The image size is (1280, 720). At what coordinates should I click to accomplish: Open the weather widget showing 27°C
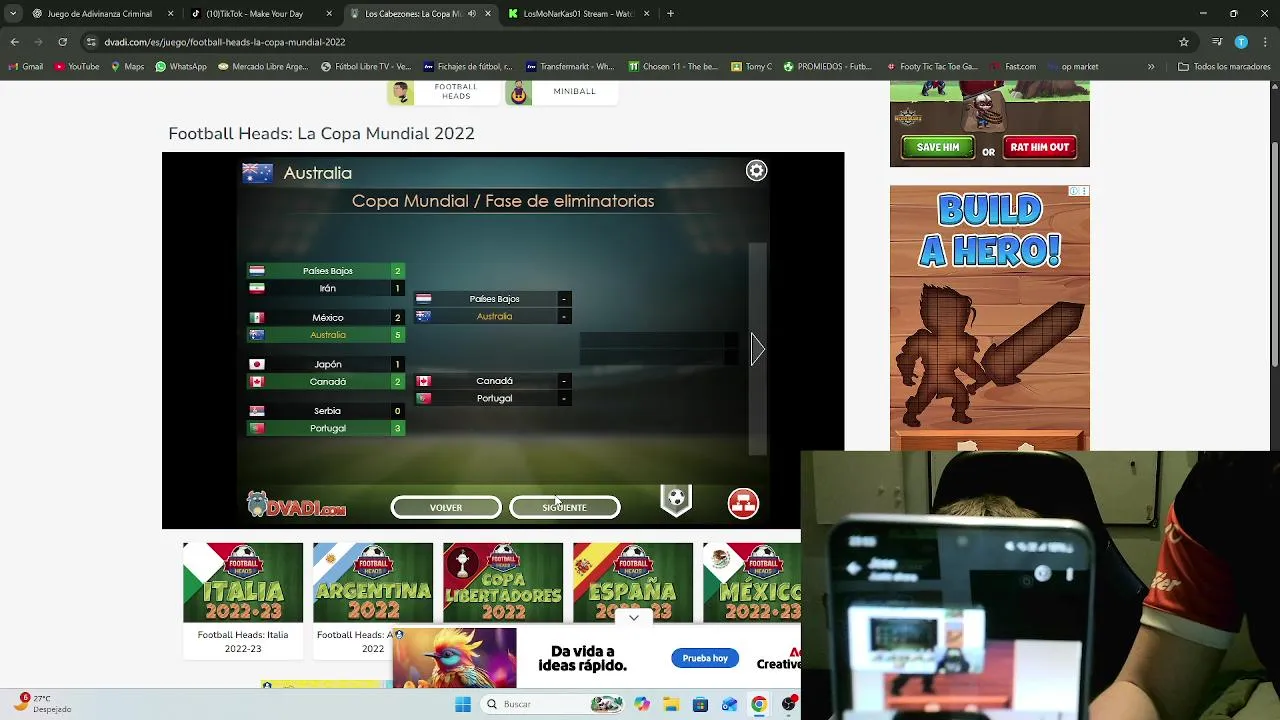(44, 704)
